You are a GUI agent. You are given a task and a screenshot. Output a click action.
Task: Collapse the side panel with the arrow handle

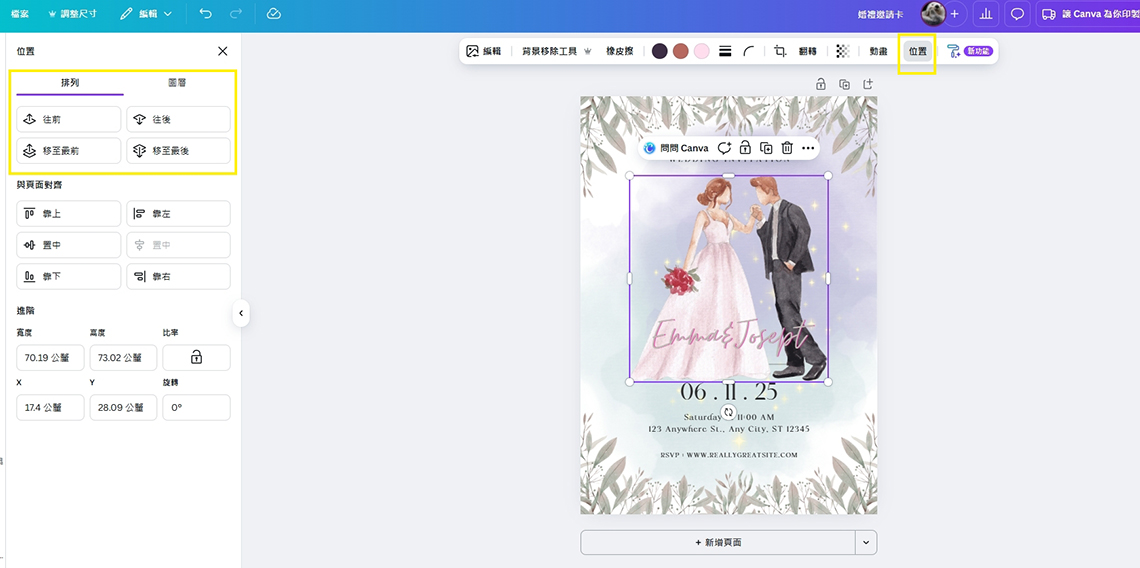coord(241,313)
